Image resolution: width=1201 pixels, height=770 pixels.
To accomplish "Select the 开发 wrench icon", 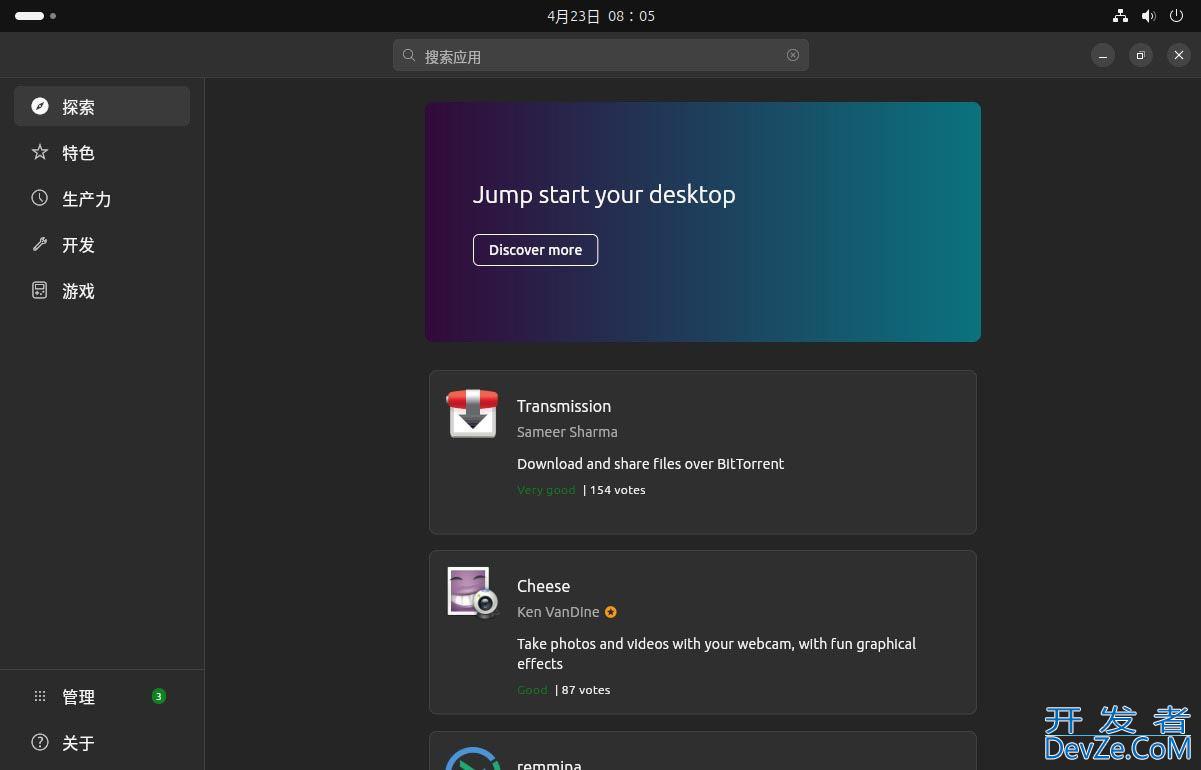I will [40, 244].
